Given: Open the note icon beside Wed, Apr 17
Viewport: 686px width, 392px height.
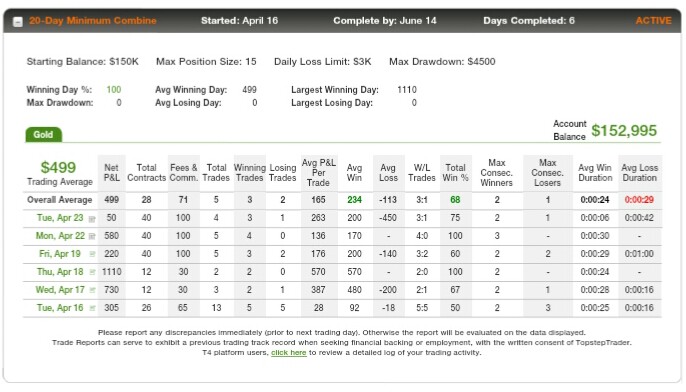Looking at the screenshot, I should click(x=92, y=290).
